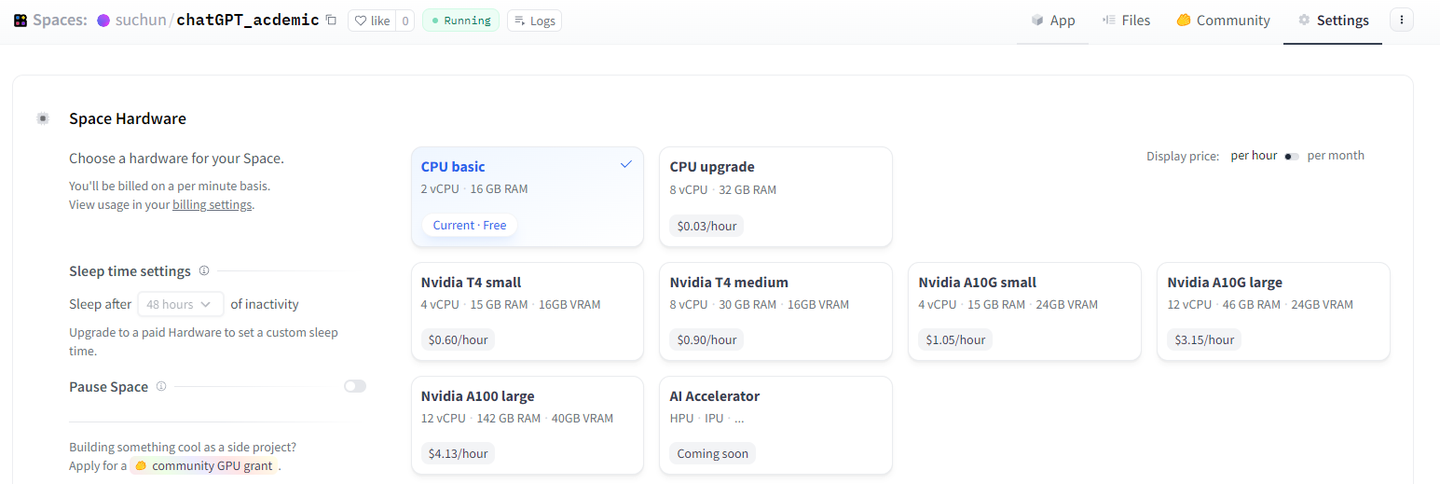
Task: Click the Pause Space info icon
Action: 161,387
